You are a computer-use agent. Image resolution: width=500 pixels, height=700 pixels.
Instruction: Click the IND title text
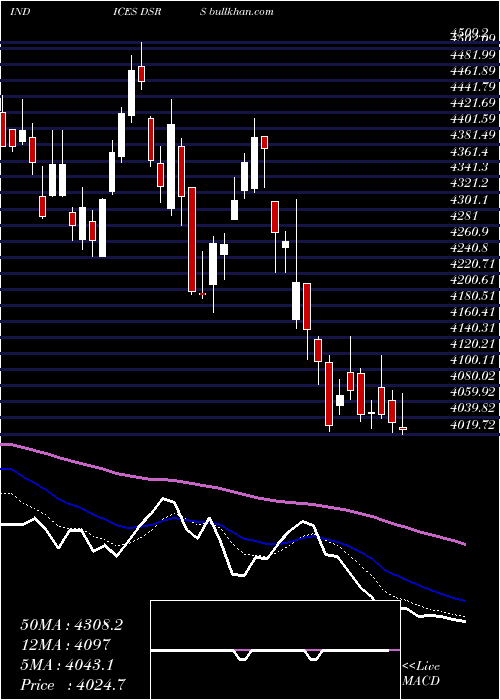coord(20,12)
